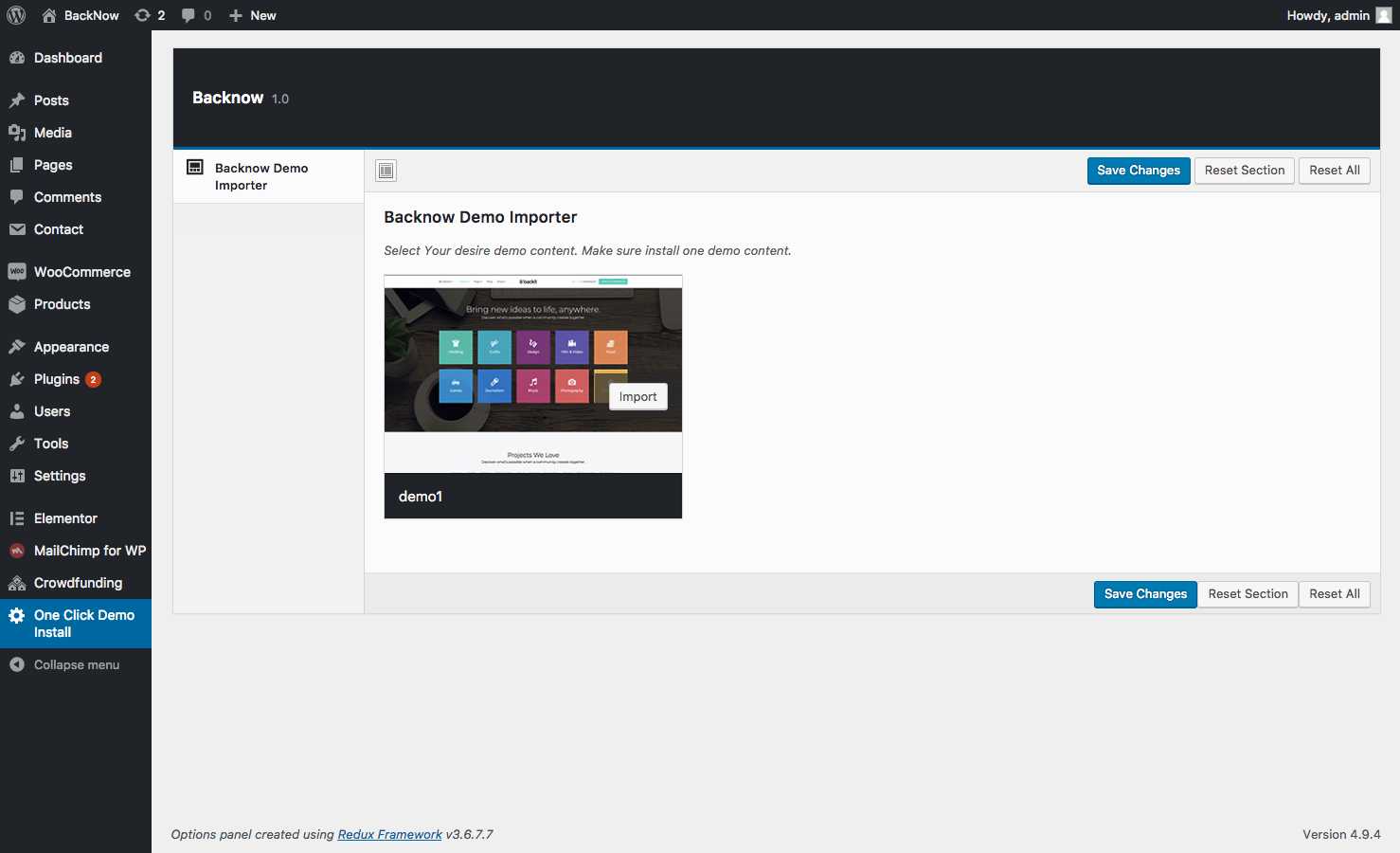This screenshot has width=1400, height=853.
Task: Select the demo1 preview thumbnail
Action: click(533, 374)
